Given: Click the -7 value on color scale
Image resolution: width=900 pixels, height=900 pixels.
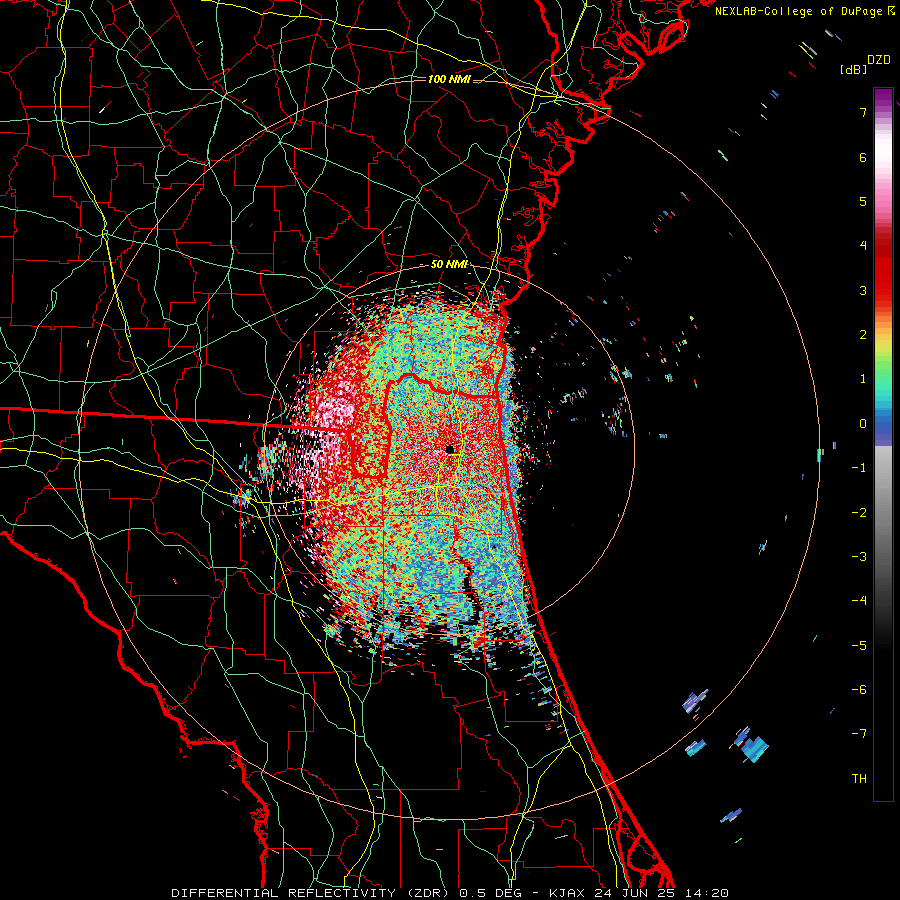Looking at the screenshot, I should tap(859, 734).
